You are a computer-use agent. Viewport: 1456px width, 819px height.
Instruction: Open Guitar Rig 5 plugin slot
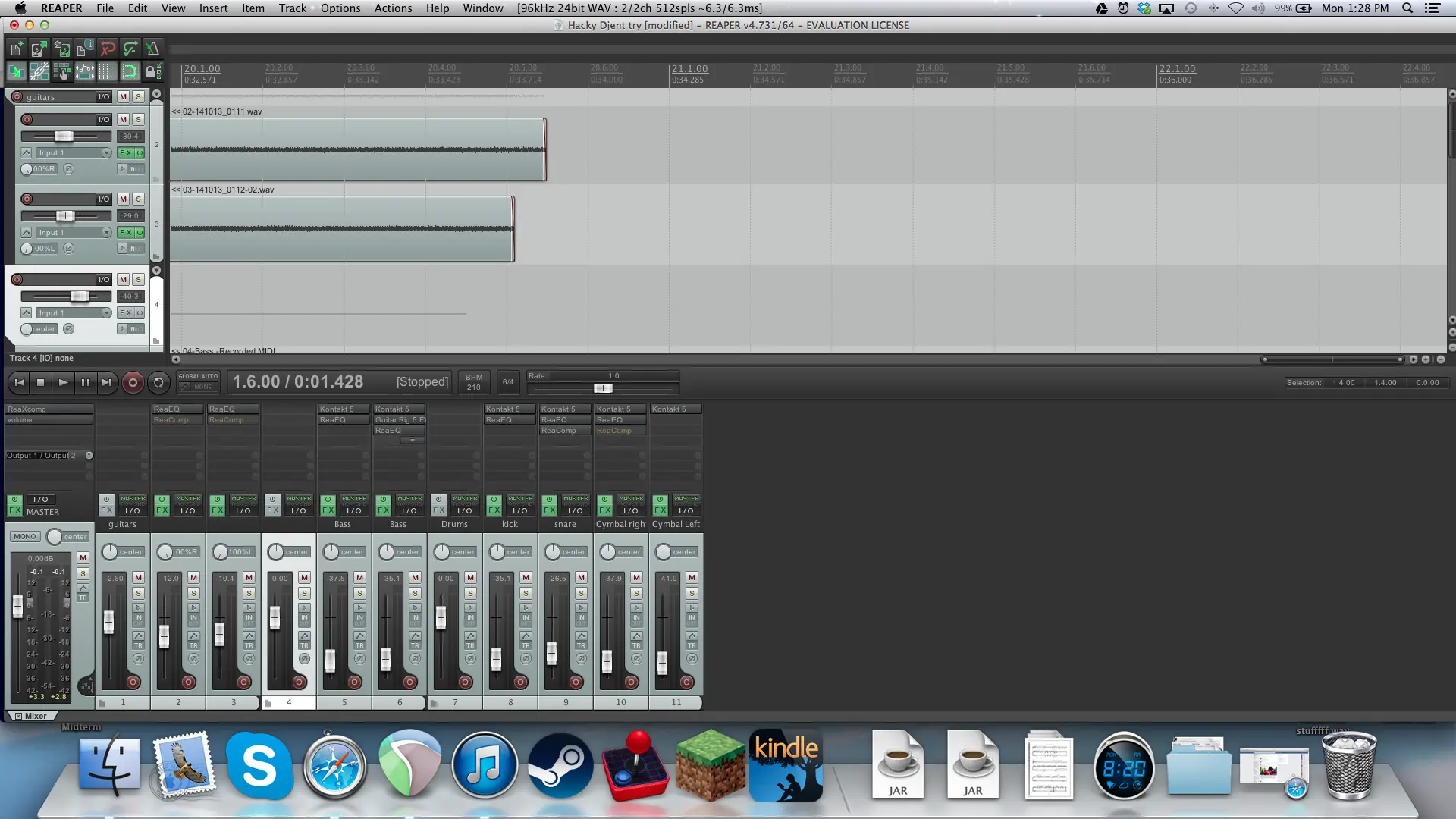(x=400, y=420)
